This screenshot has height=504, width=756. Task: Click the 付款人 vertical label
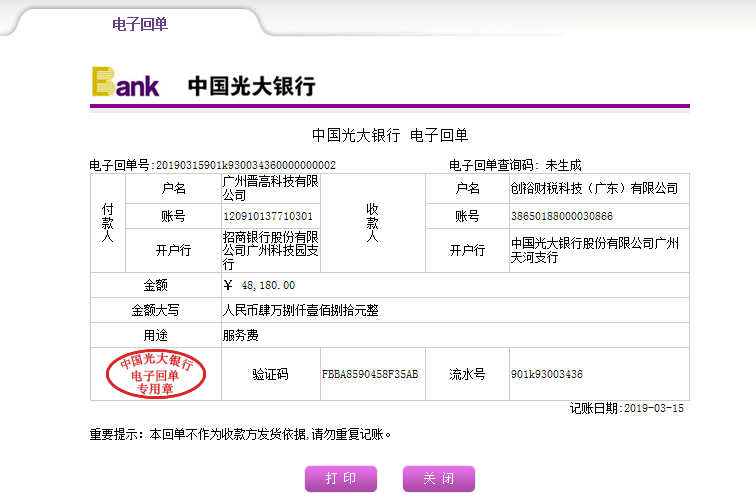[108, 223]
